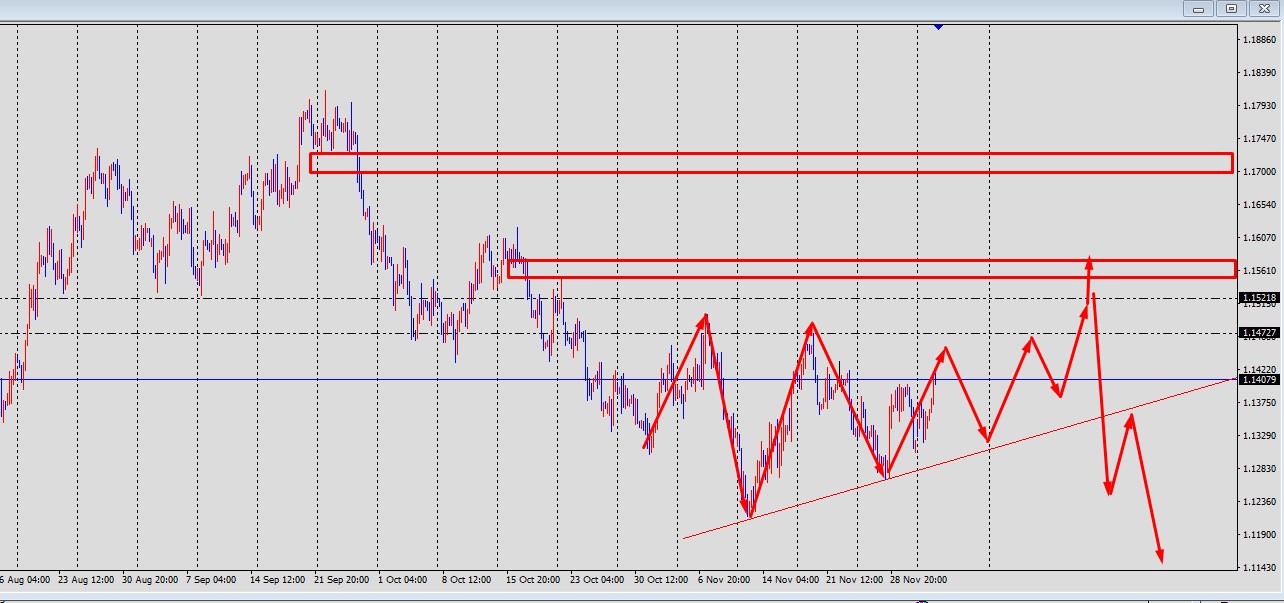The image size is (1284, 603).
Task: Click the 1.13290 price scale value
Action: click(1259, 436)
